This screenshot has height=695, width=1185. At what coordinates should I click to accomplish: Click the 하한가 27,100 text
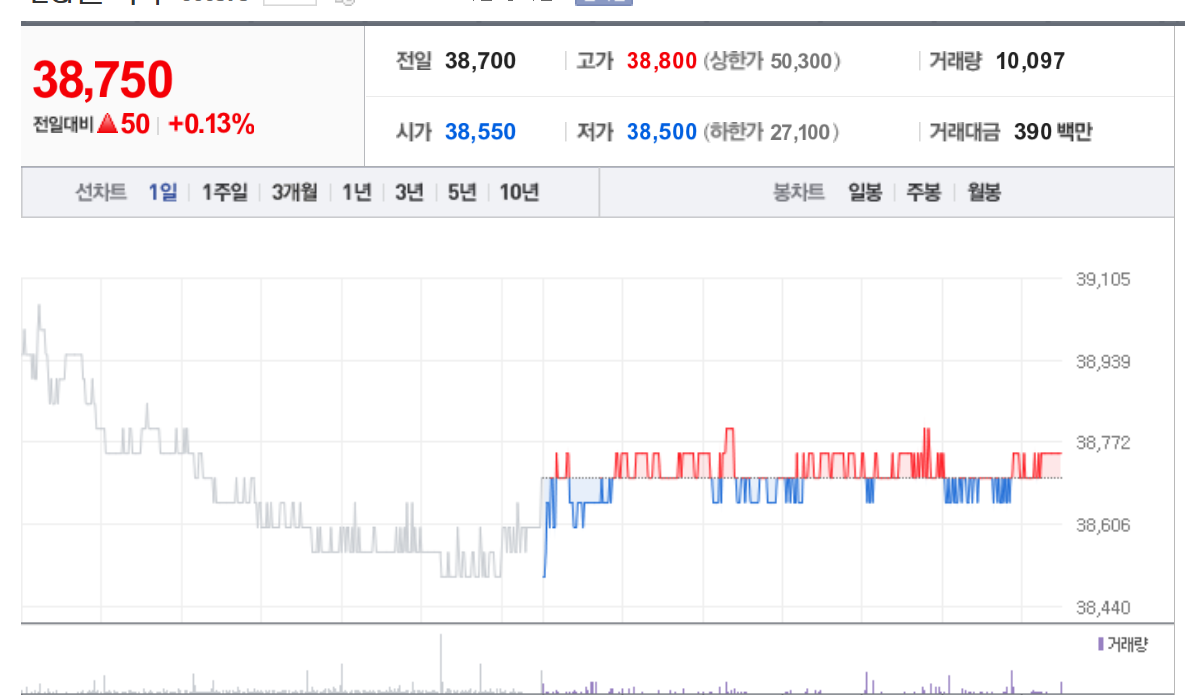pyautogui.click(x=772, y=132)
